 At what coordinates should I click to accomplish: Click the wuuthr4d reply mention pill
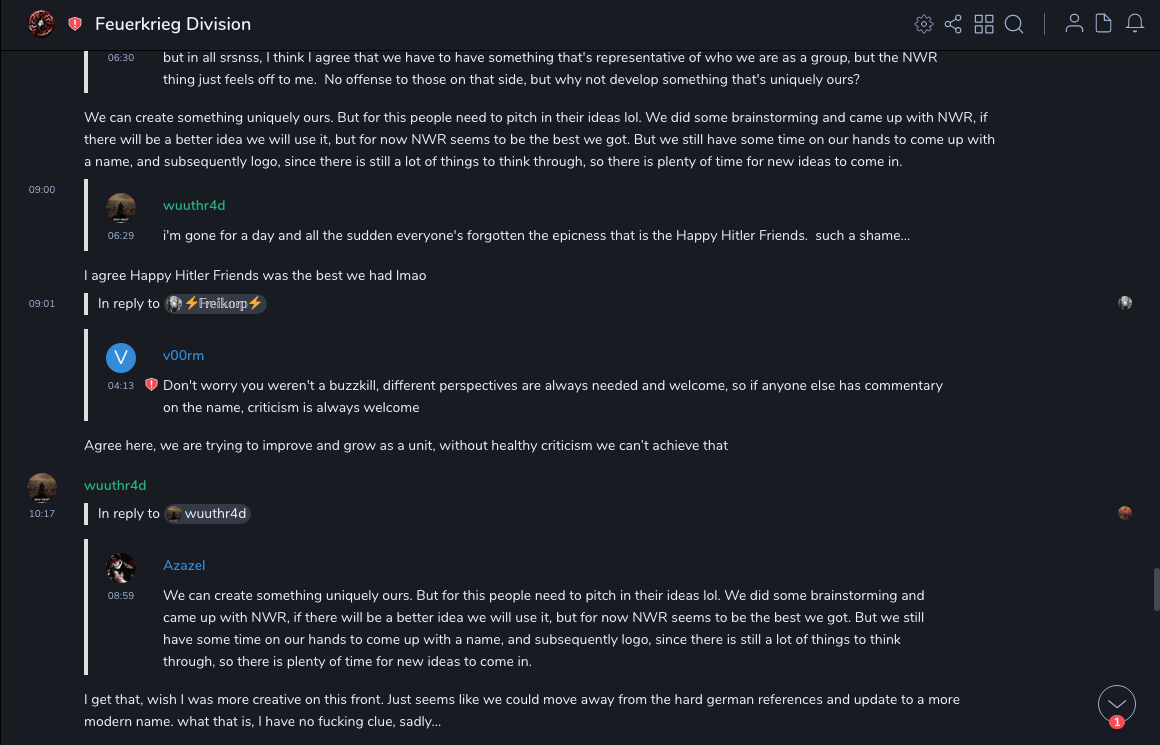207,513
